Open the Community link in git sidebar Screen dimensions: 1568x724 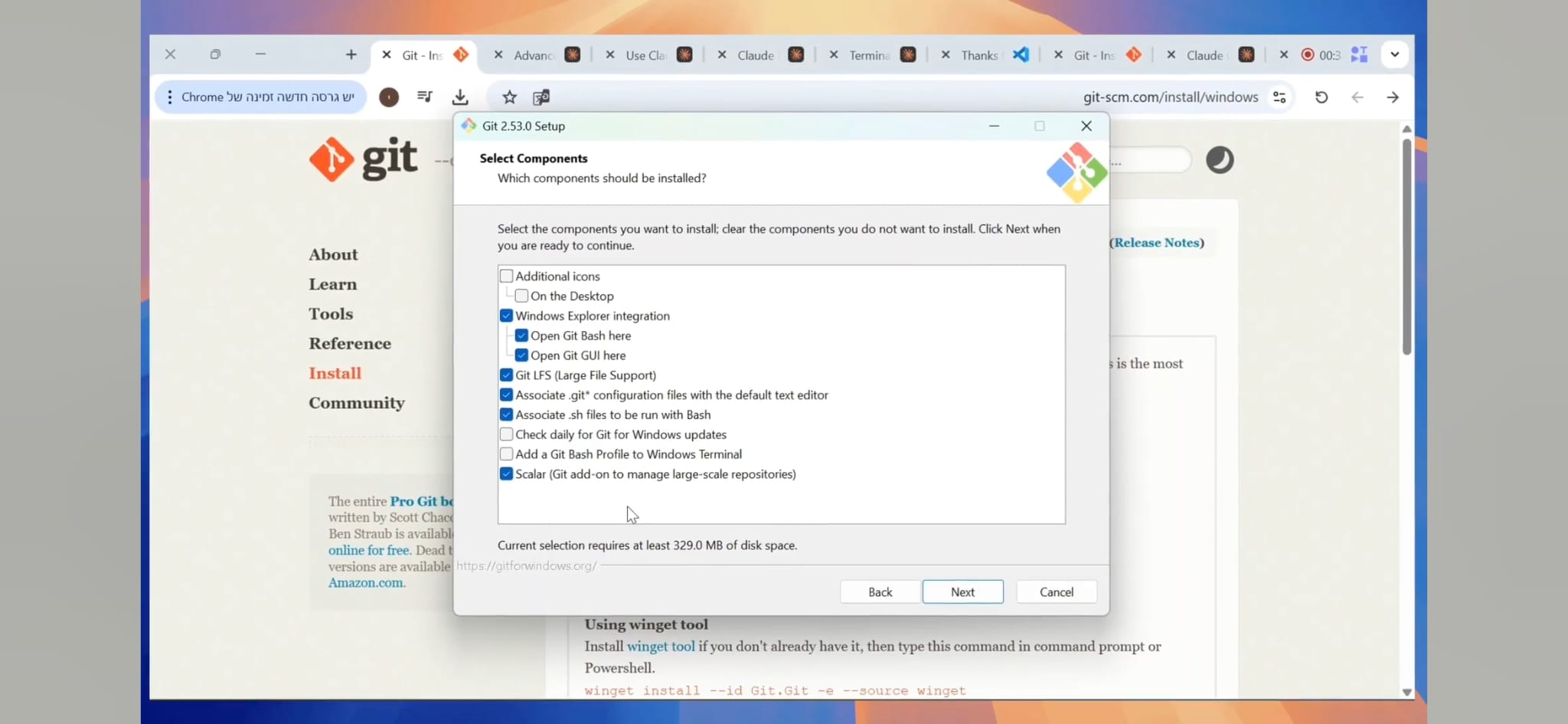357,403
